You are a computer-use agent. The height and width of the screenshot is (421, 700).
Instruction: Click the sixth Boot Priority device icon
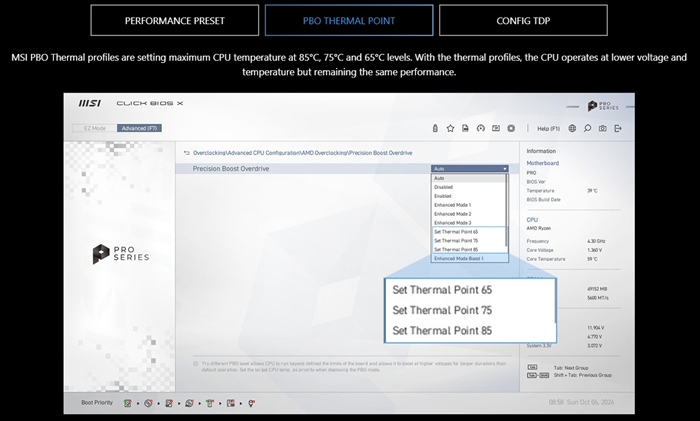click(230, 403)
